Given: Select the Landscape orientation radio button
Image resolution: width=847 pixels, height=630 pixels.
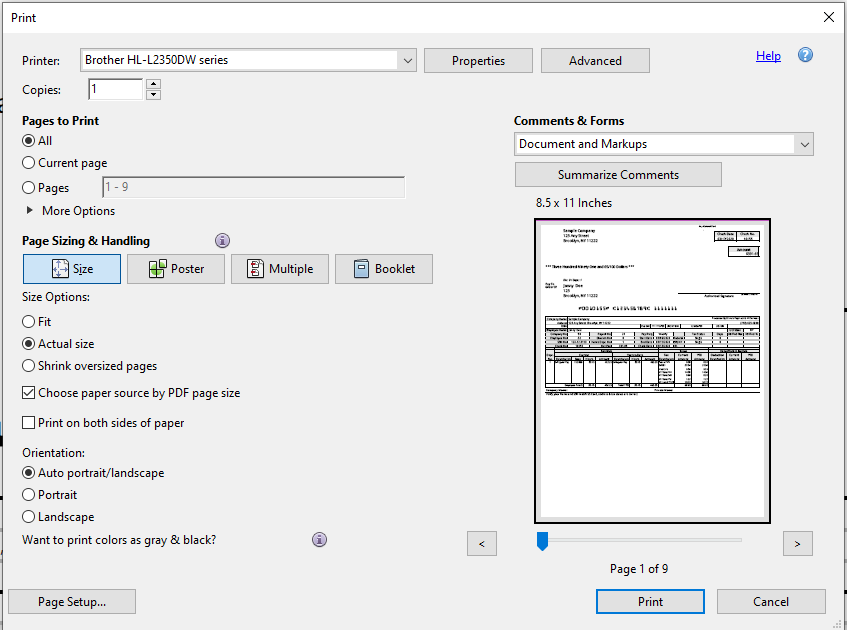Looking at the screenshot, I should [x=29, y=517].
